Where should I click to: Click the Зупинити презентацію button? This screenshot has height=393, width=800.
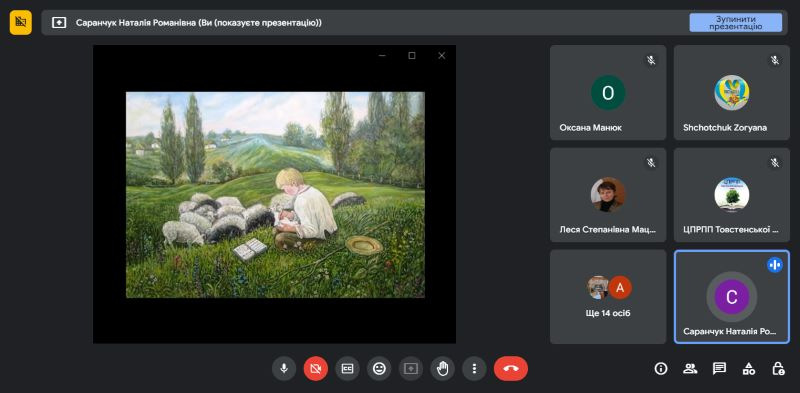(735, 23)
